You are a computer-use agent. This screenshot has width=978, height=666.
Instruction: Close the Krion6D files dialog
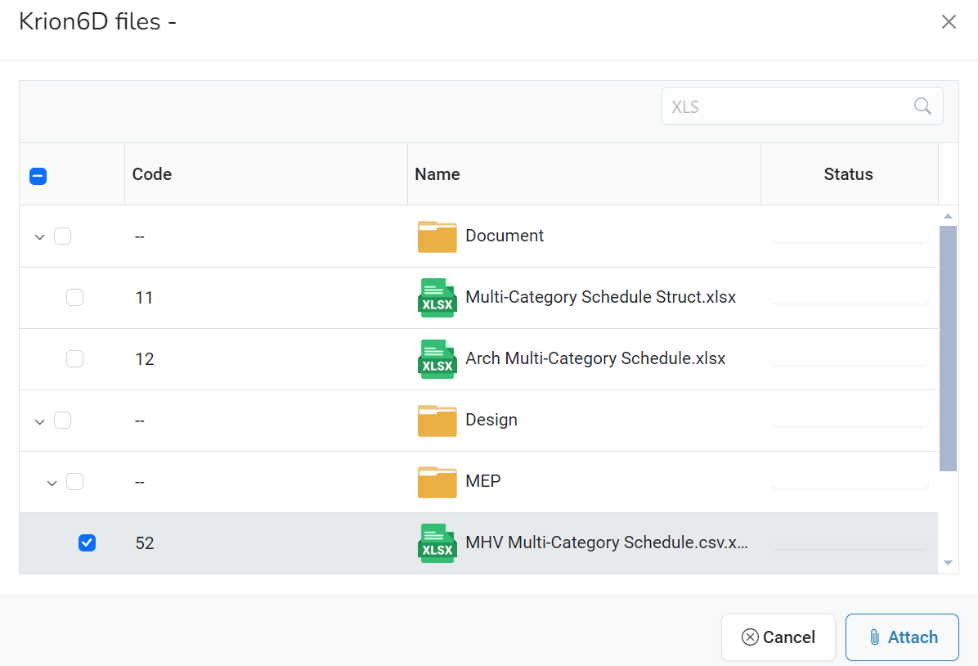(x=948, y=22)
